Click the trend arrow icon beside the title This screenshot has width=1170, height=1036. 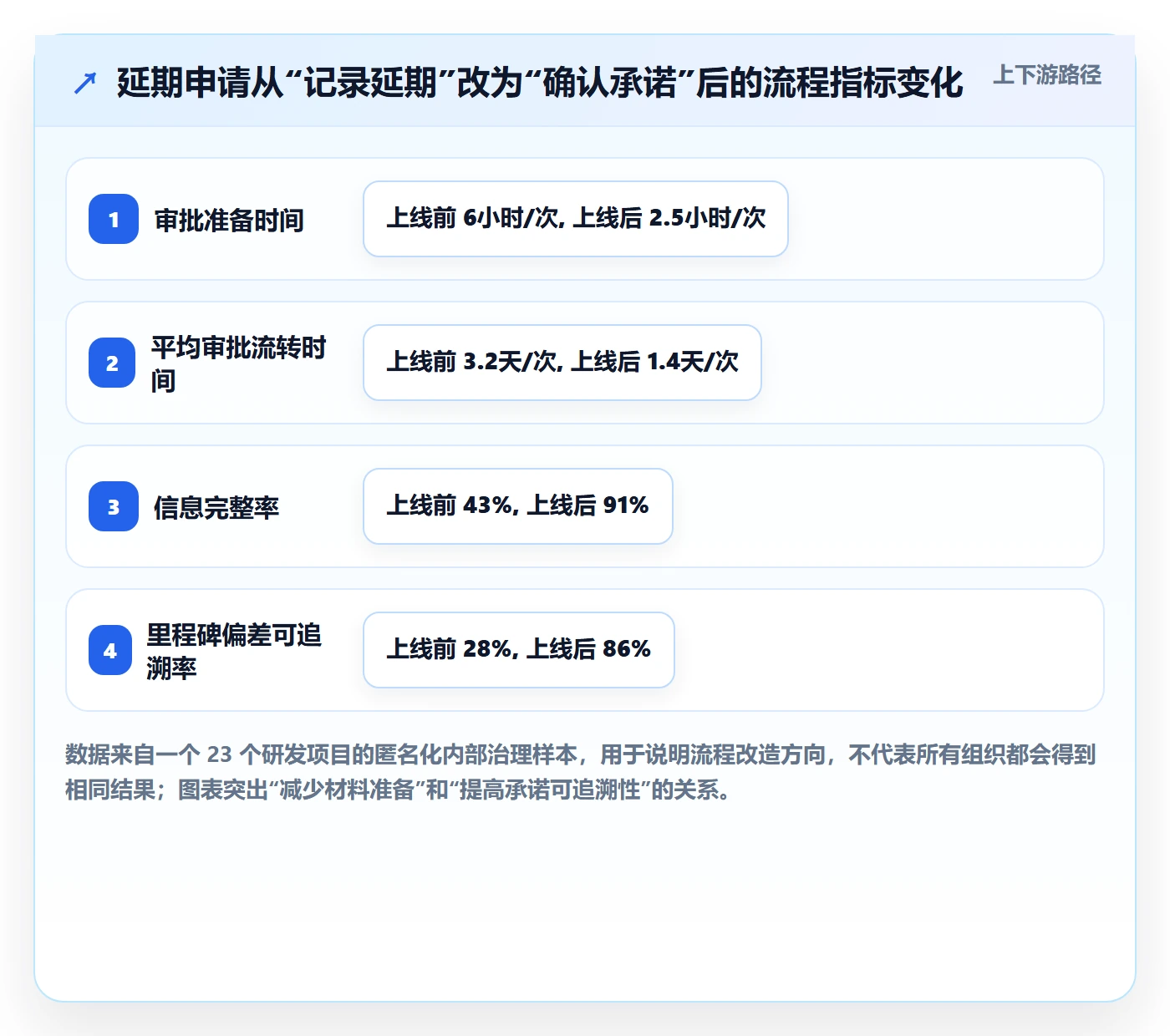tap(85, 83)
